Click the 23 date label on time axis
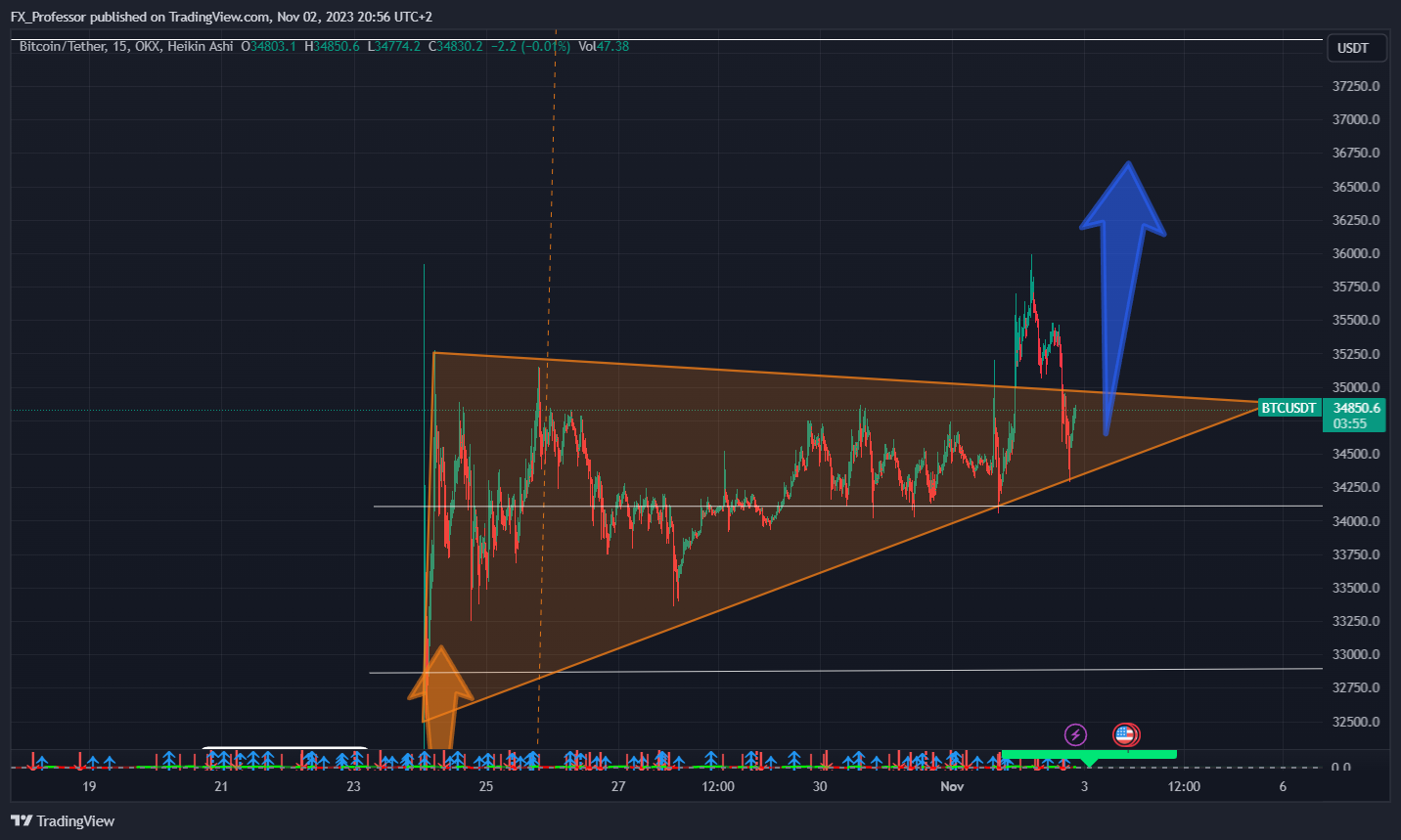Screen dimensions: 1401x840 [353, 786]
